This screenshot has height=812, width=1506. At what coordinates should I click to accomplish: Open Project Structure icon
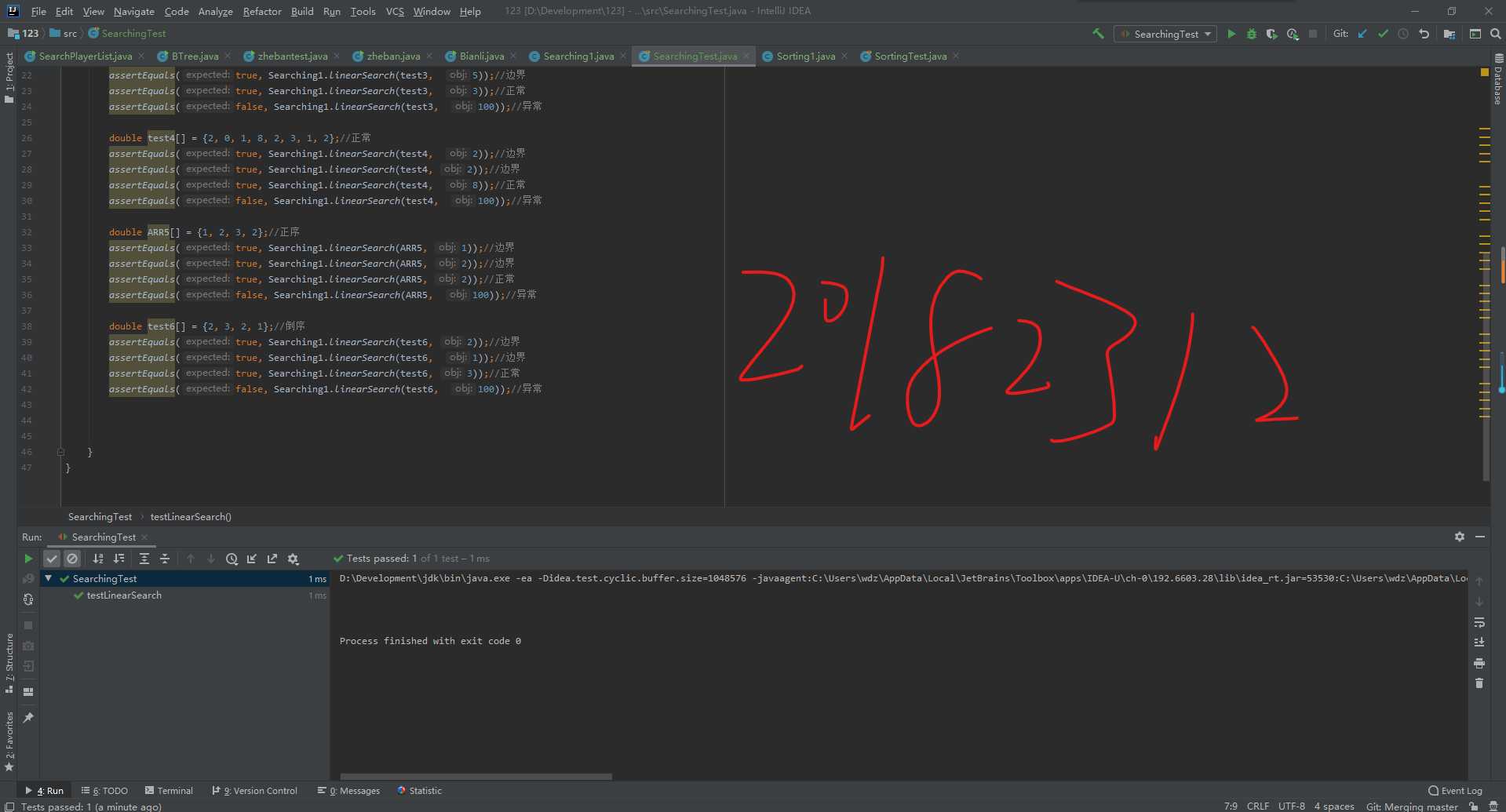[1449, 34]
